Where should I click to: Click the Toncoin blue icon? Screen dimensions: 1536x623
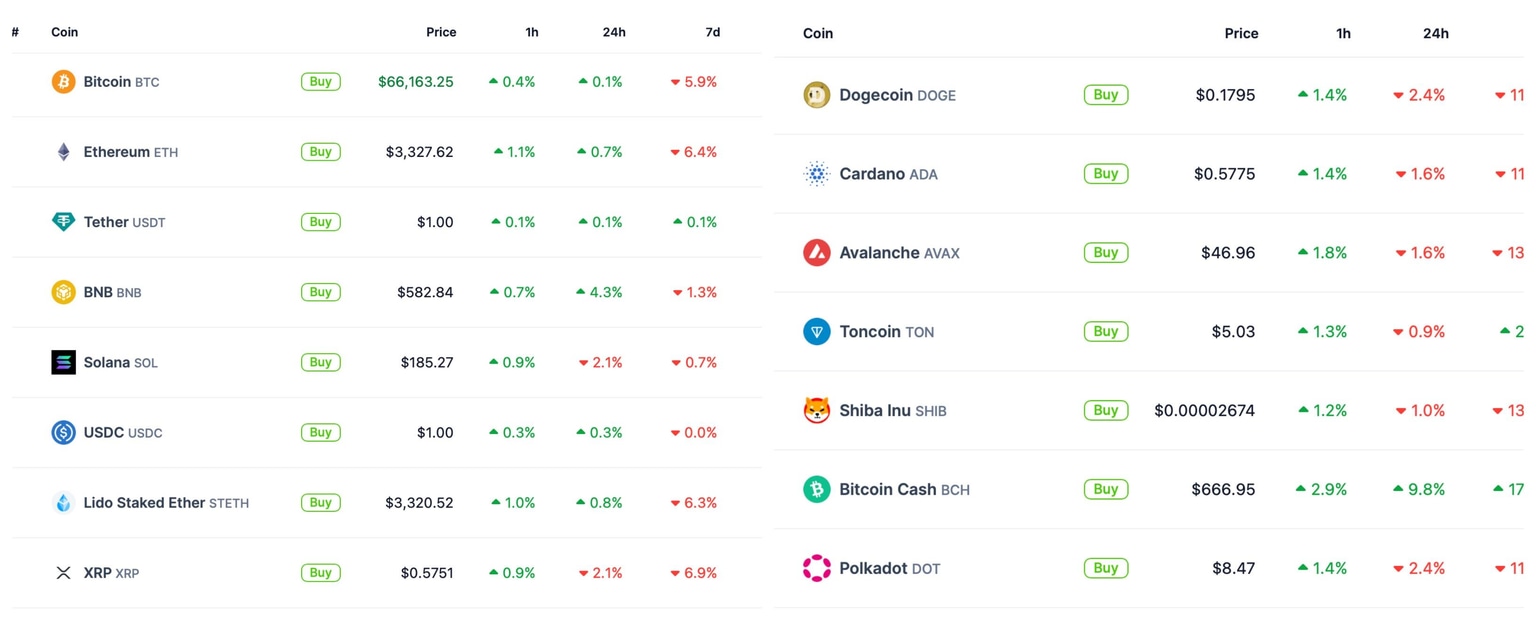(817, 331)
